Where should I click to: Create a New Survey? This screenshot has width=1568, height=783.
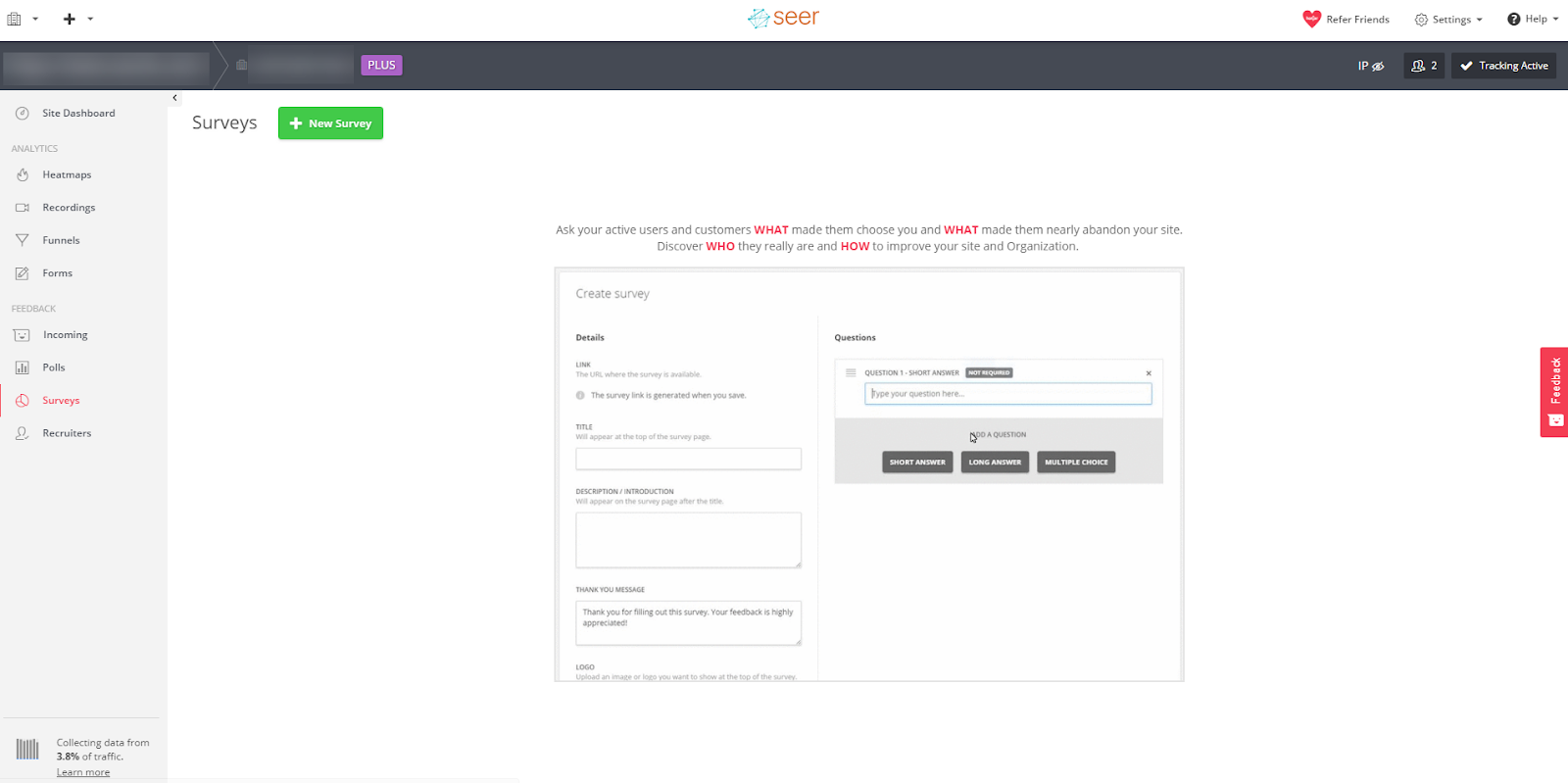(330, 123)
